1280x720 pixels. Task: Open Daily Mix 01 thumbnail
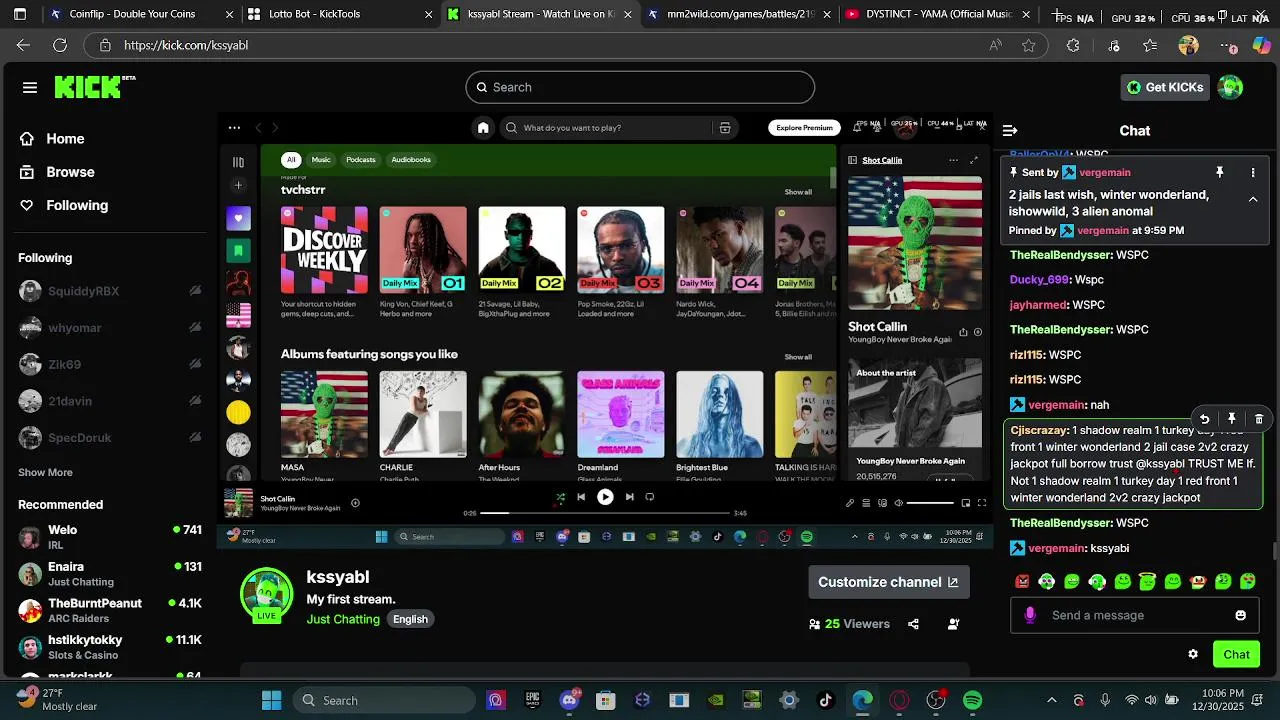tap(423, 250)
